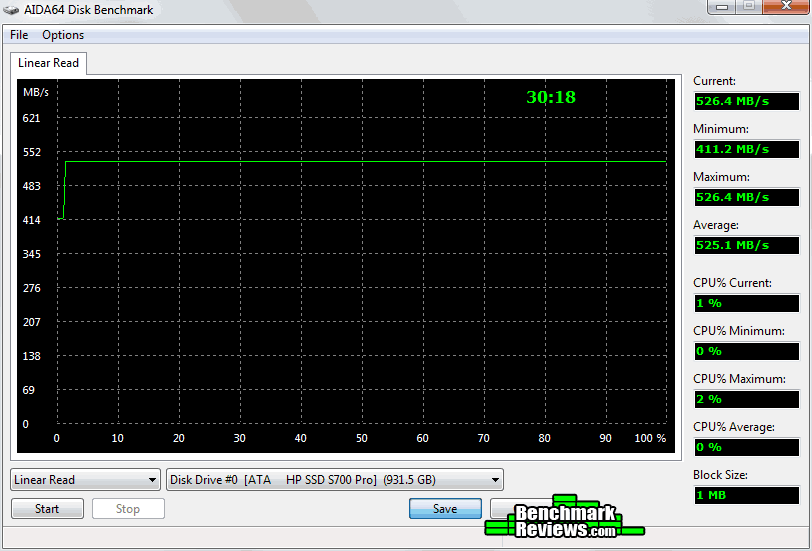Expand the Linear Read test type dropdown
Viewport: 812px width, 551px height.
click(x=85, y=480)
